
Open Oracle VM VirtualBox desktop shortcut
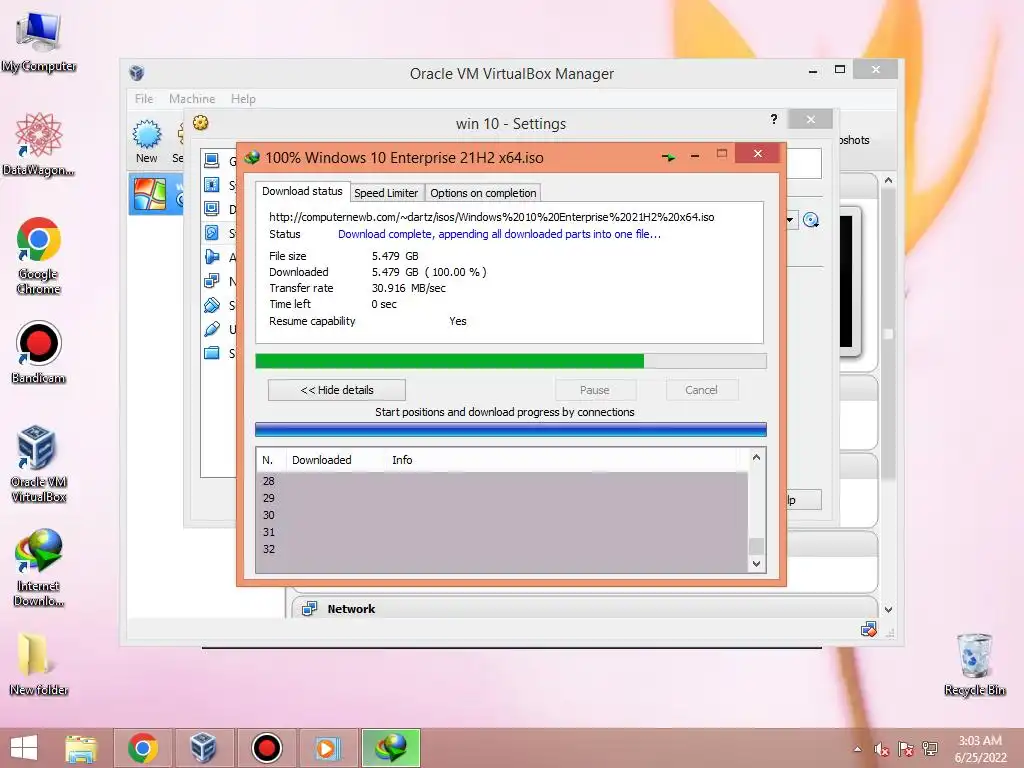[x=39, y=463]
